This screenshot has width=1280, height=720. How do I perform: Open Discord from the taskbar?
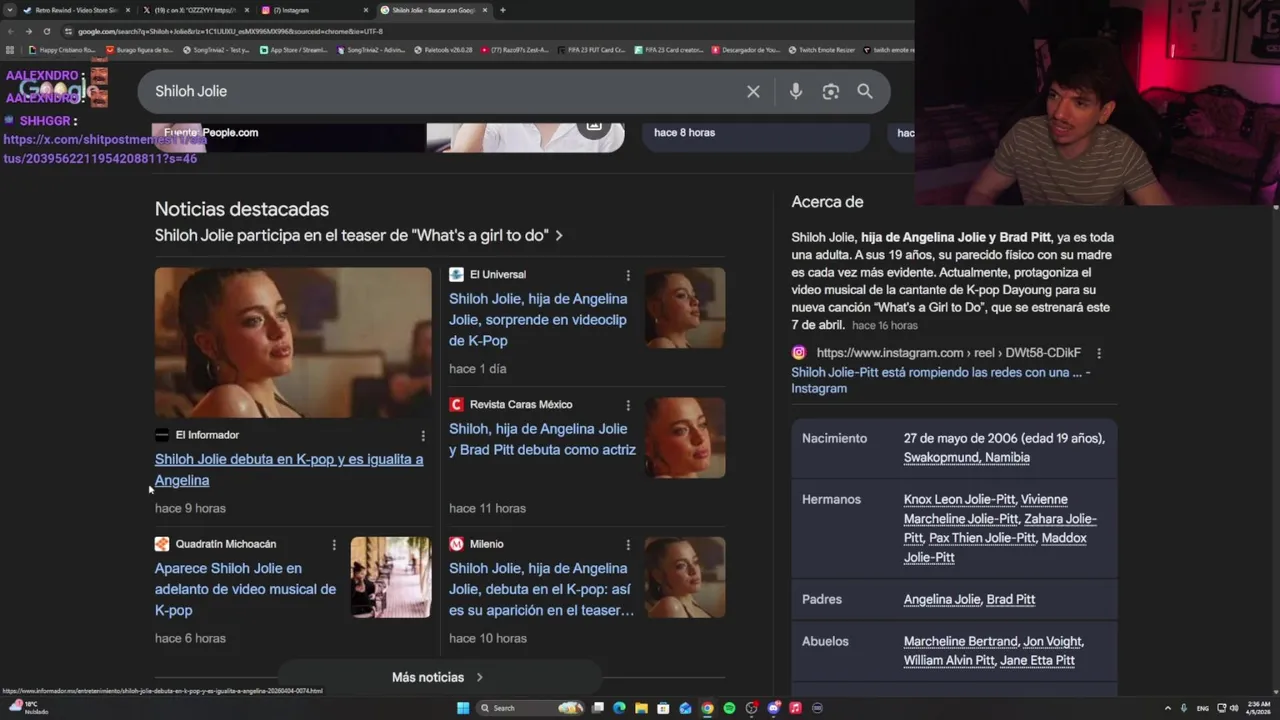point(773,708)
